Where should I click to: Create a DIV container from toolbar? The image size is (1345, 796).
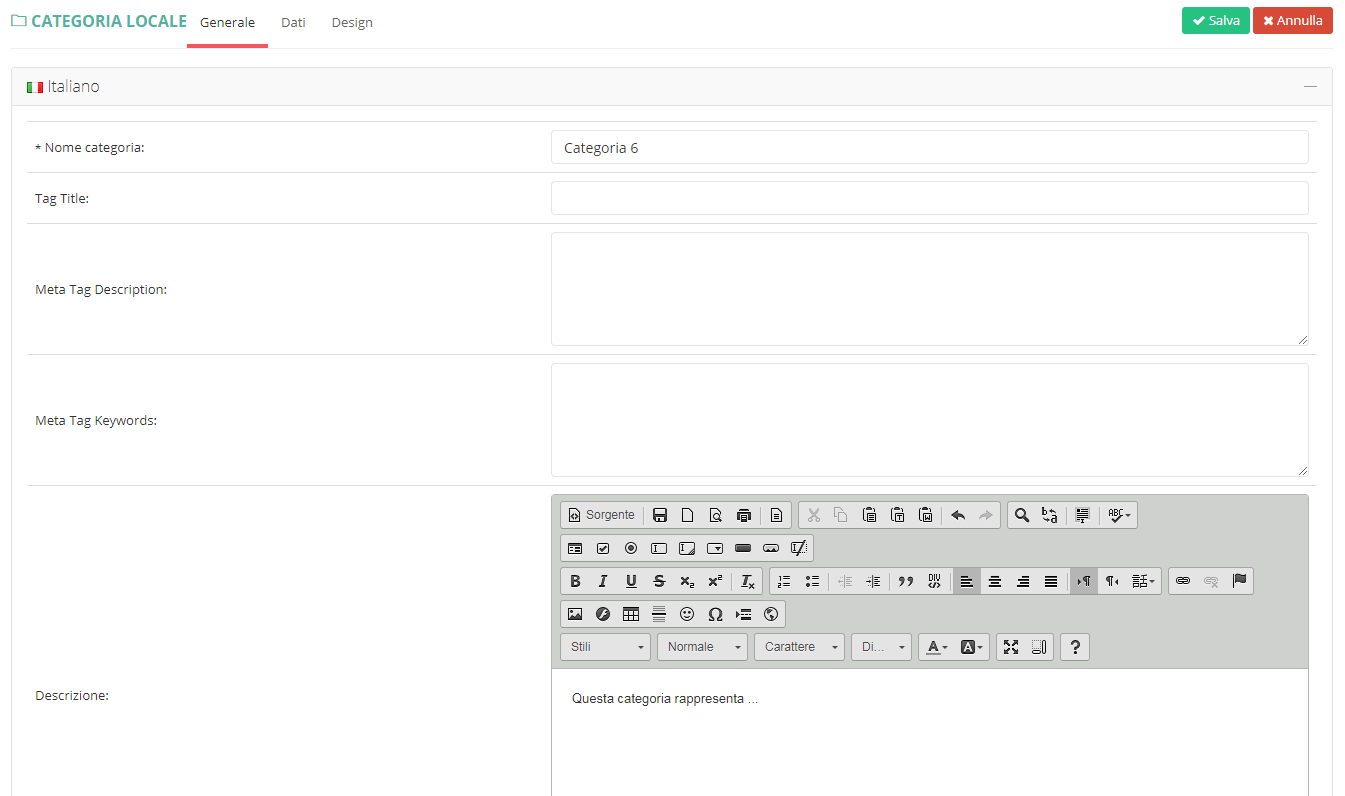pyautogui.click(x=934, y=581)
